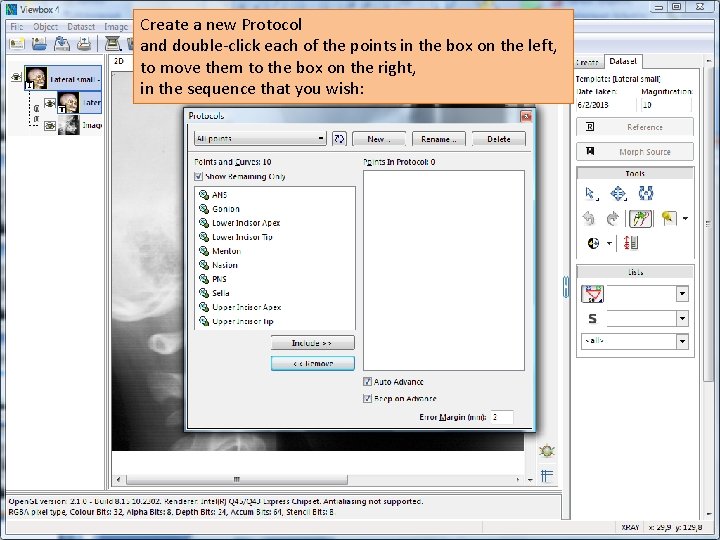Open the All points protocol dropdown
Image resolution: width=720 pixels, height=540 pixels.
point(260,138)
